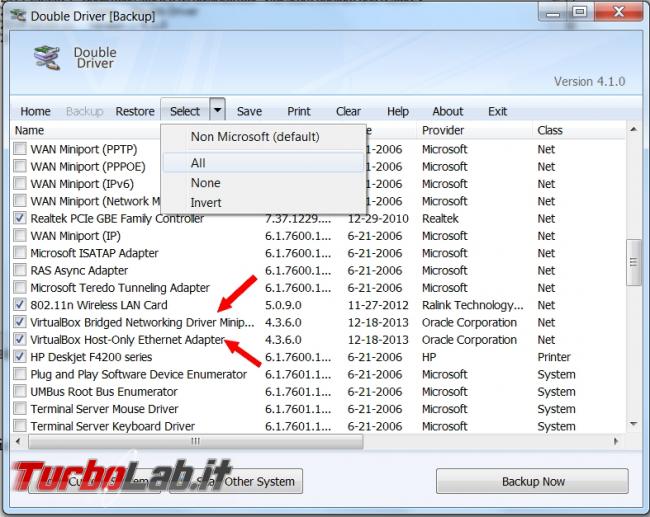
Task: Choose Invert from the Select menu
Action: point(263,203)
